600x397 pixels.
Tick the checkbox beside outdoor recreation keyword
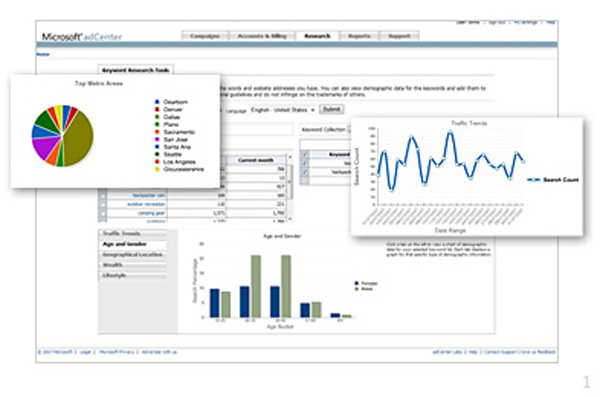point(103,204)
